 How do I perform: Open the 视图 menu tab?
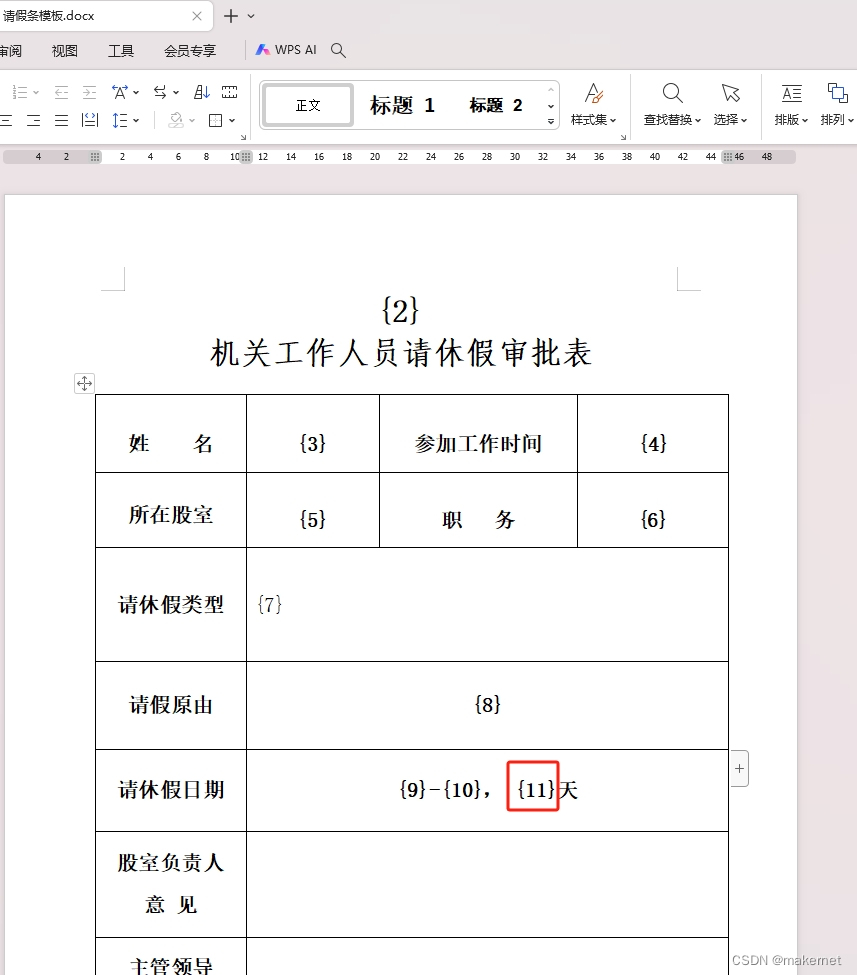pyautogui.click(x=65, y=51)
